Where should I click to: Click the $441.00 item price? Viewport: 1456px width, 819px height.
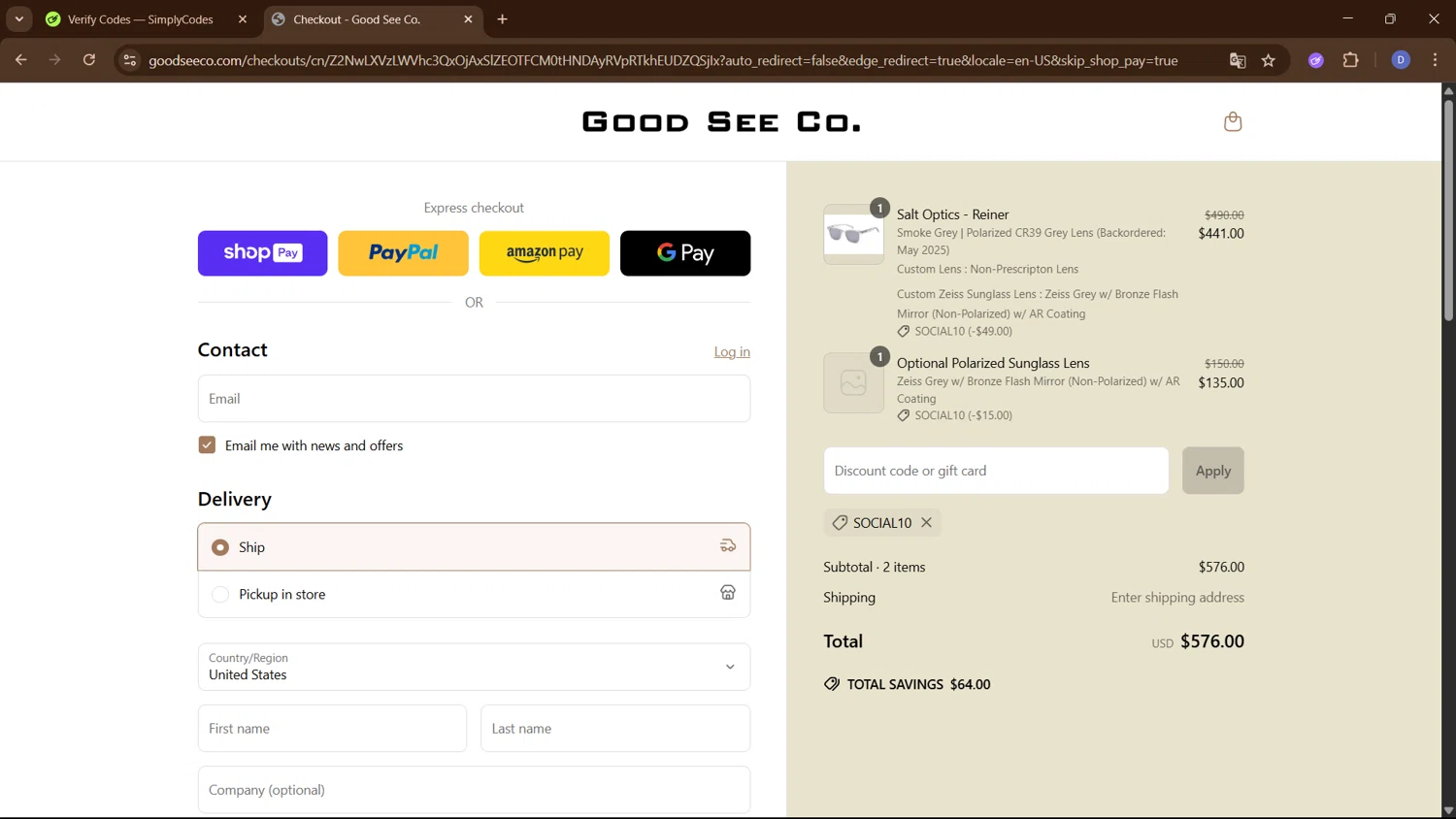(1221, 233)
